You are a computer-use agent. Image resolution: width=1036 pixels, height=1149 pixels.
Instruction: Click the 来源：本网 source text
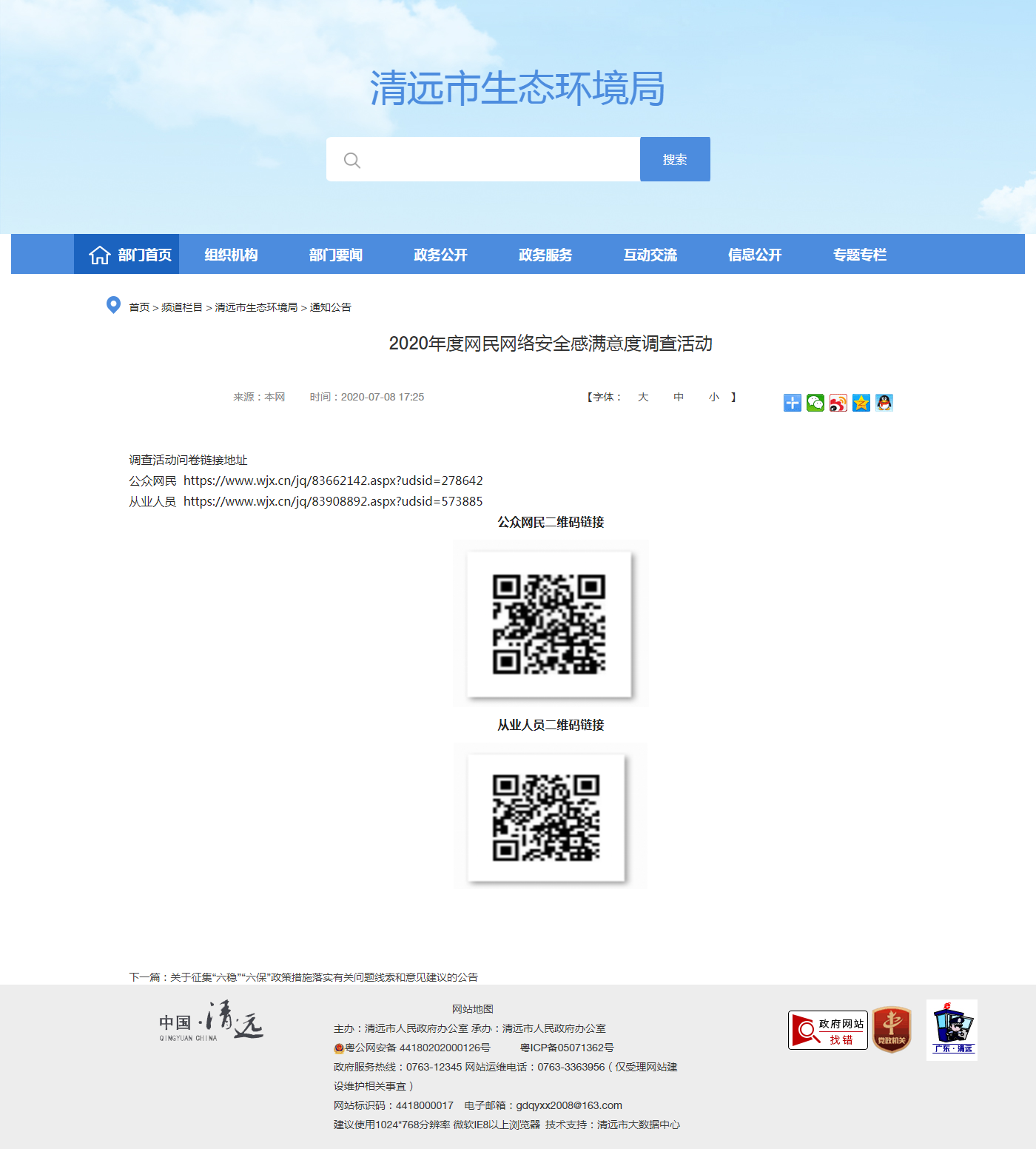[x=259, y=397]
